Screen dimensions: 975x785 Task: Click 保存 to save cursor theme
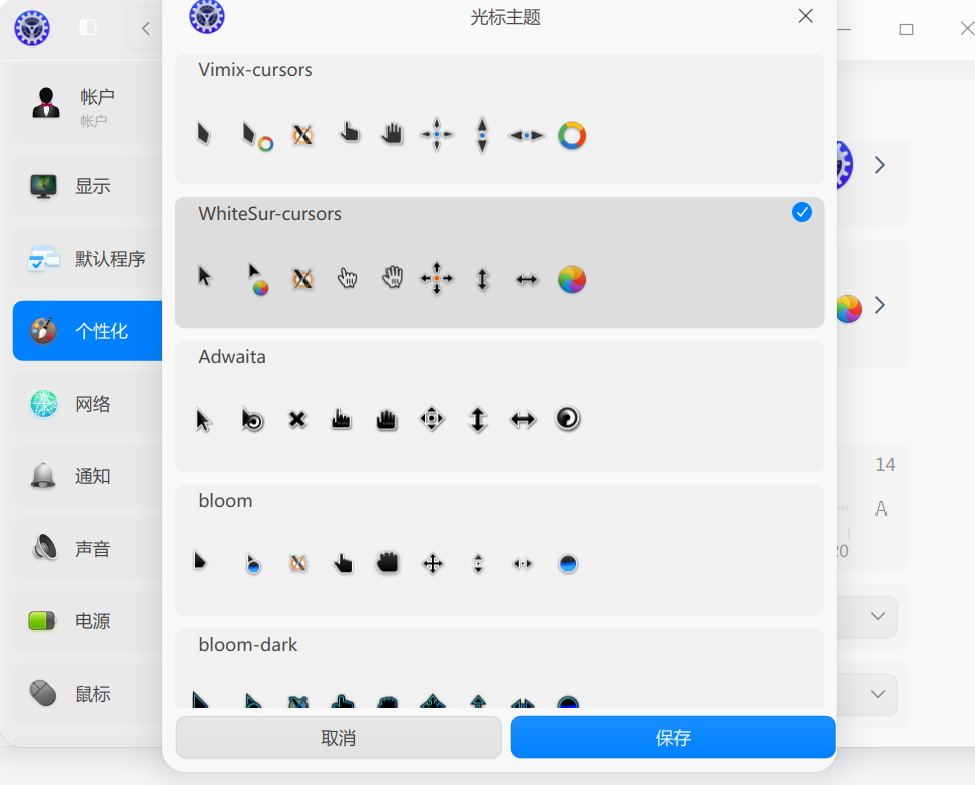click(673, 738)
